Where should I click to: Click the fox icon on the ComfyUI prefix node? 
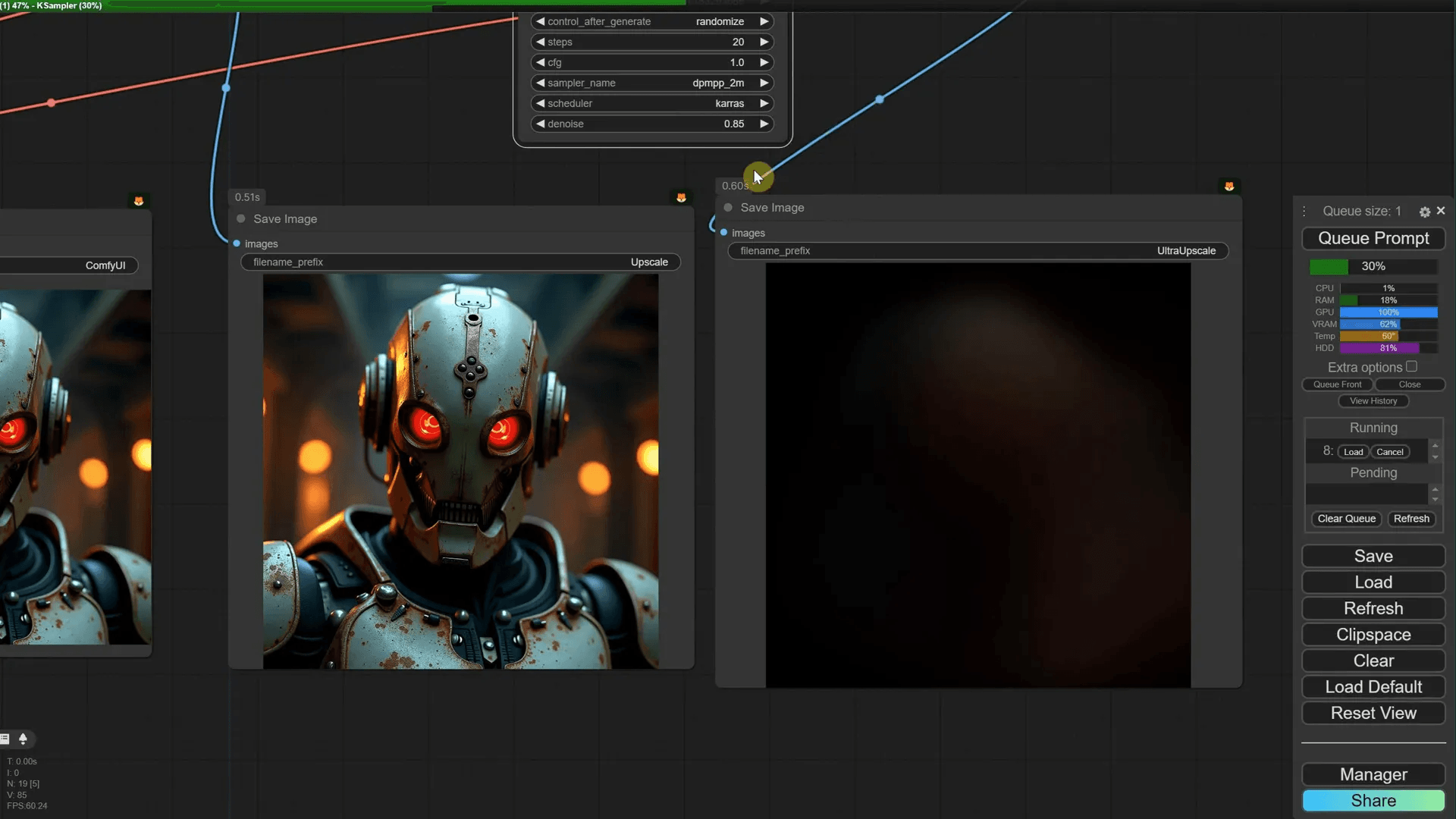click(x=138, y=201)
